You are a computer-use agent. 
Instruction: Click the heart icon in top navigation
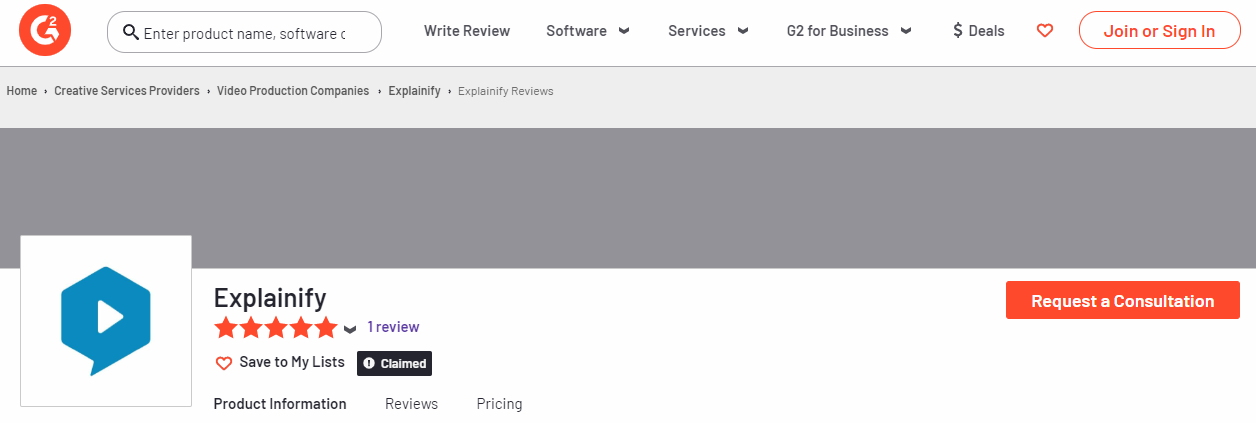point(1045,31)
